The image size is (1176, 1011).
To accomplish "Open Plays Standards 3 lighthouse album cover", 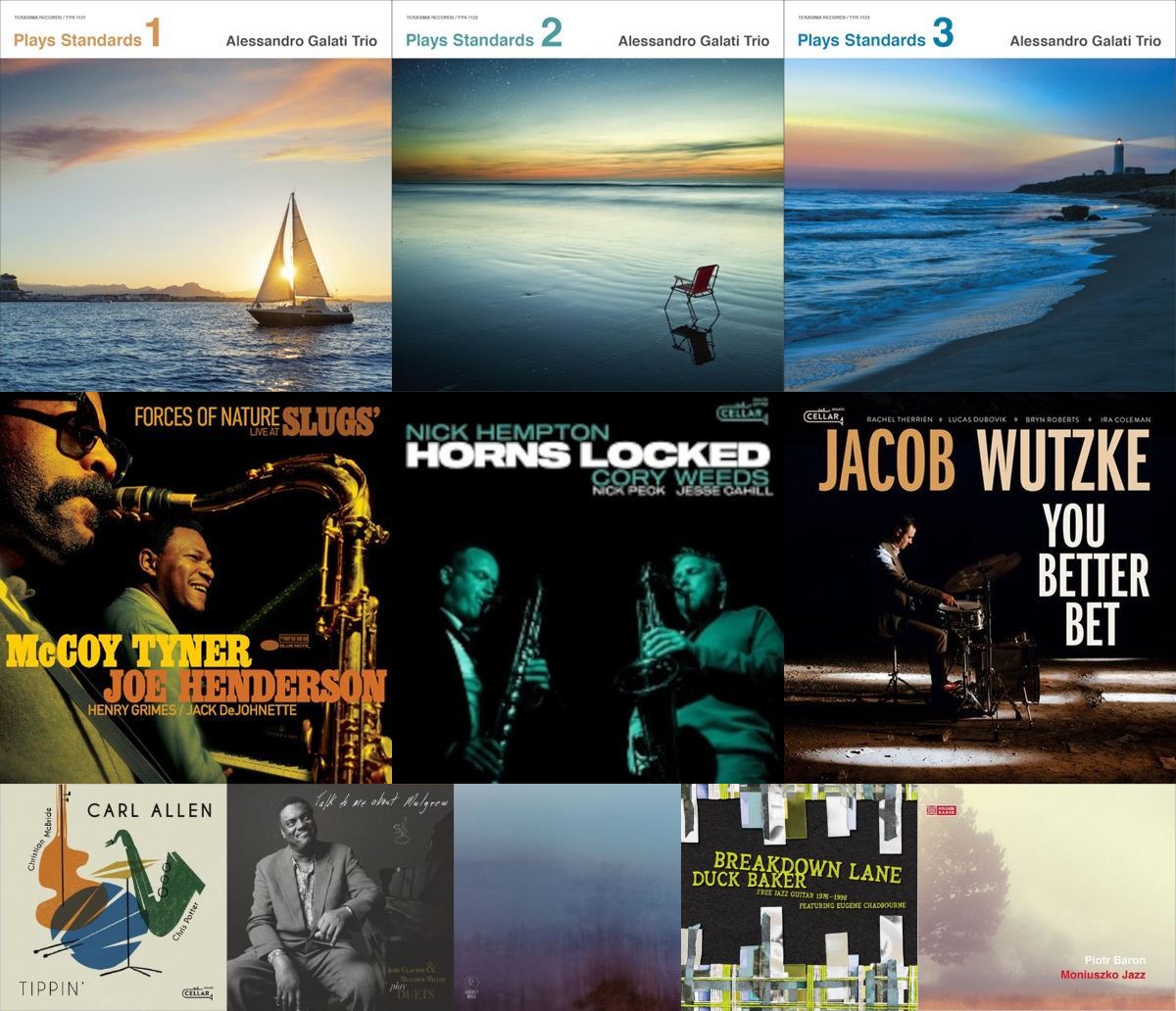I will 980,196.
